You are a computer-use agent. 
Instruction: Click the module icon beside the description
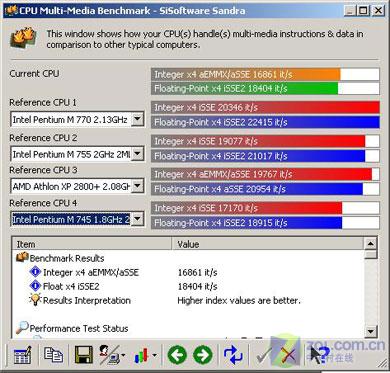pos(23,37)
